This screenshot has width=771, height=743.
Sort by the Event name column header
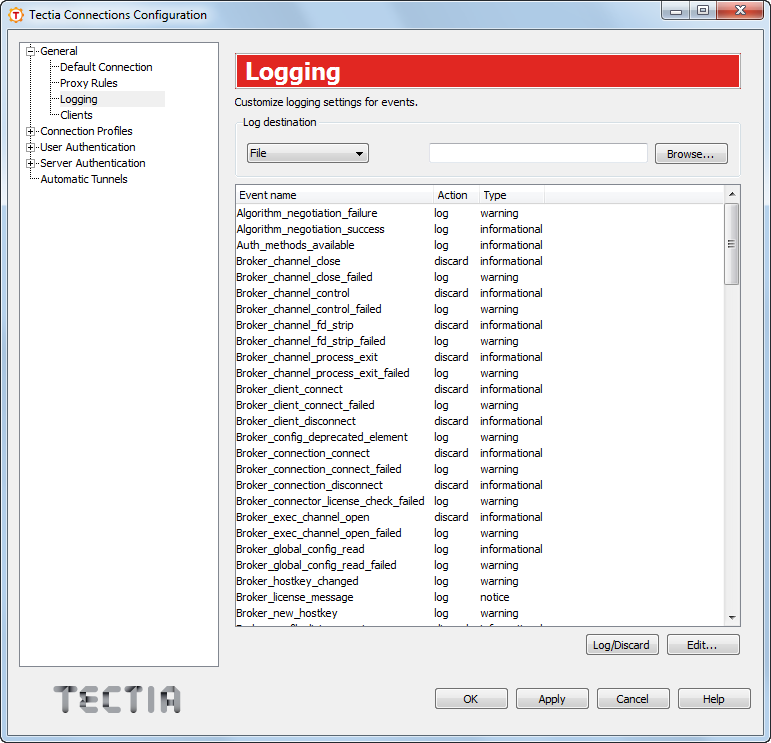(x=334, y=195)
